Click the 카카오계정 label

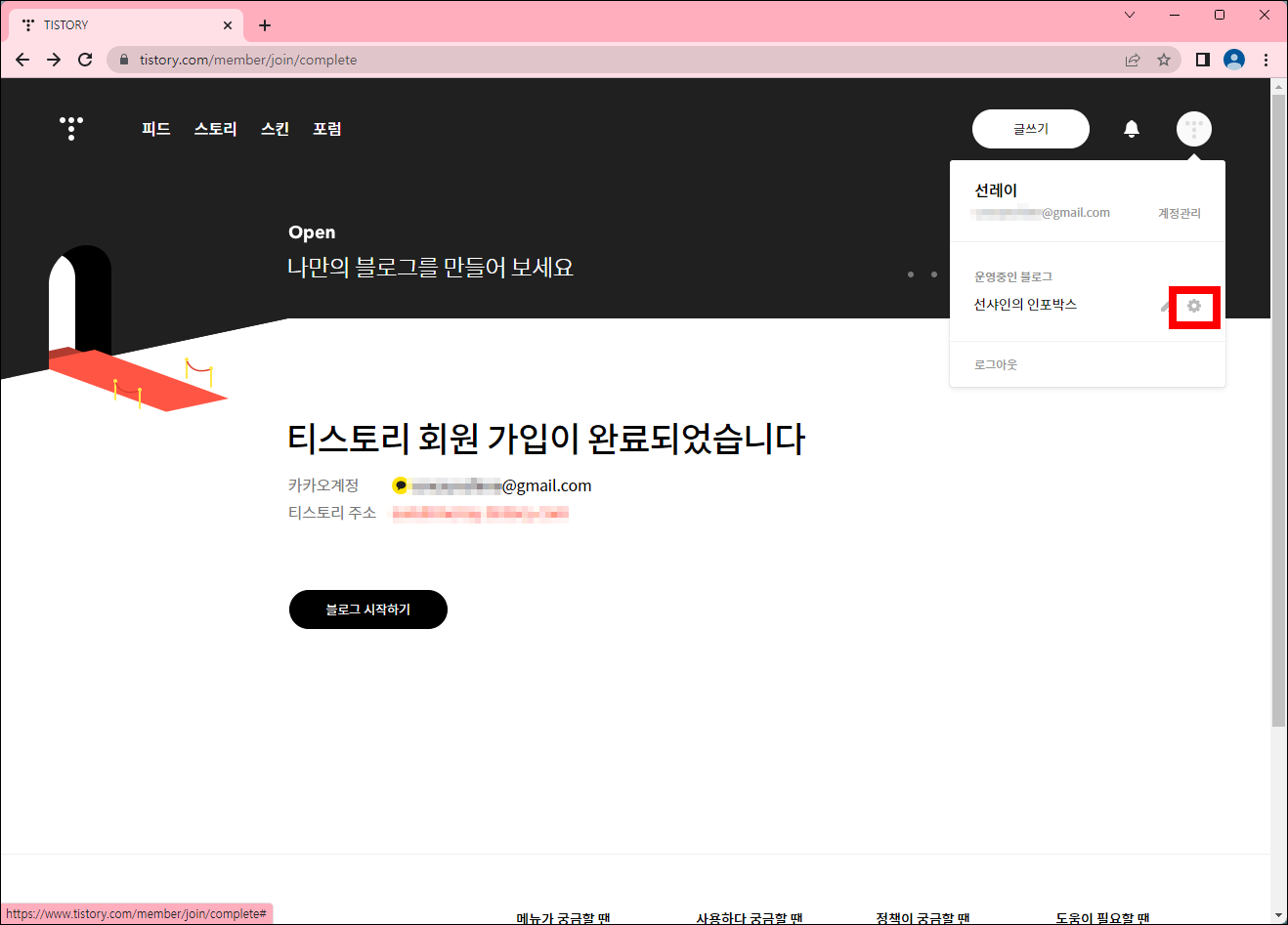(x=323, y=485)
